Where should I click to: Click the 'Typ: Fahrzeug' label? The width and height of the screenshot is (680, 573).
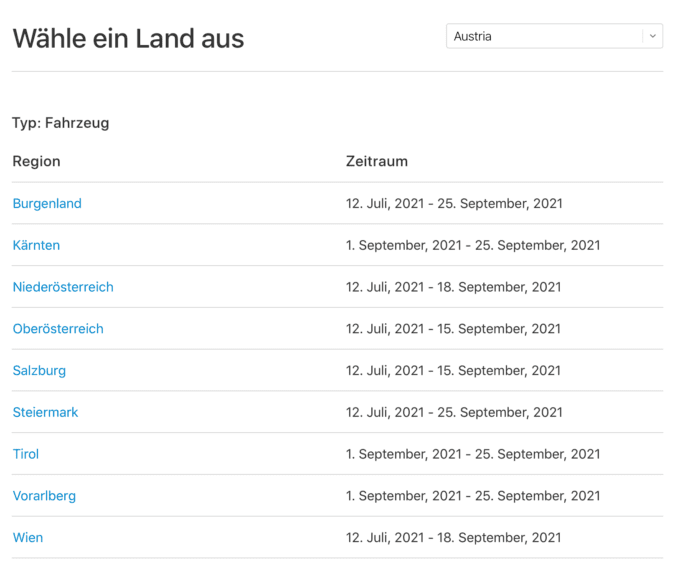[x=61, y=123]
